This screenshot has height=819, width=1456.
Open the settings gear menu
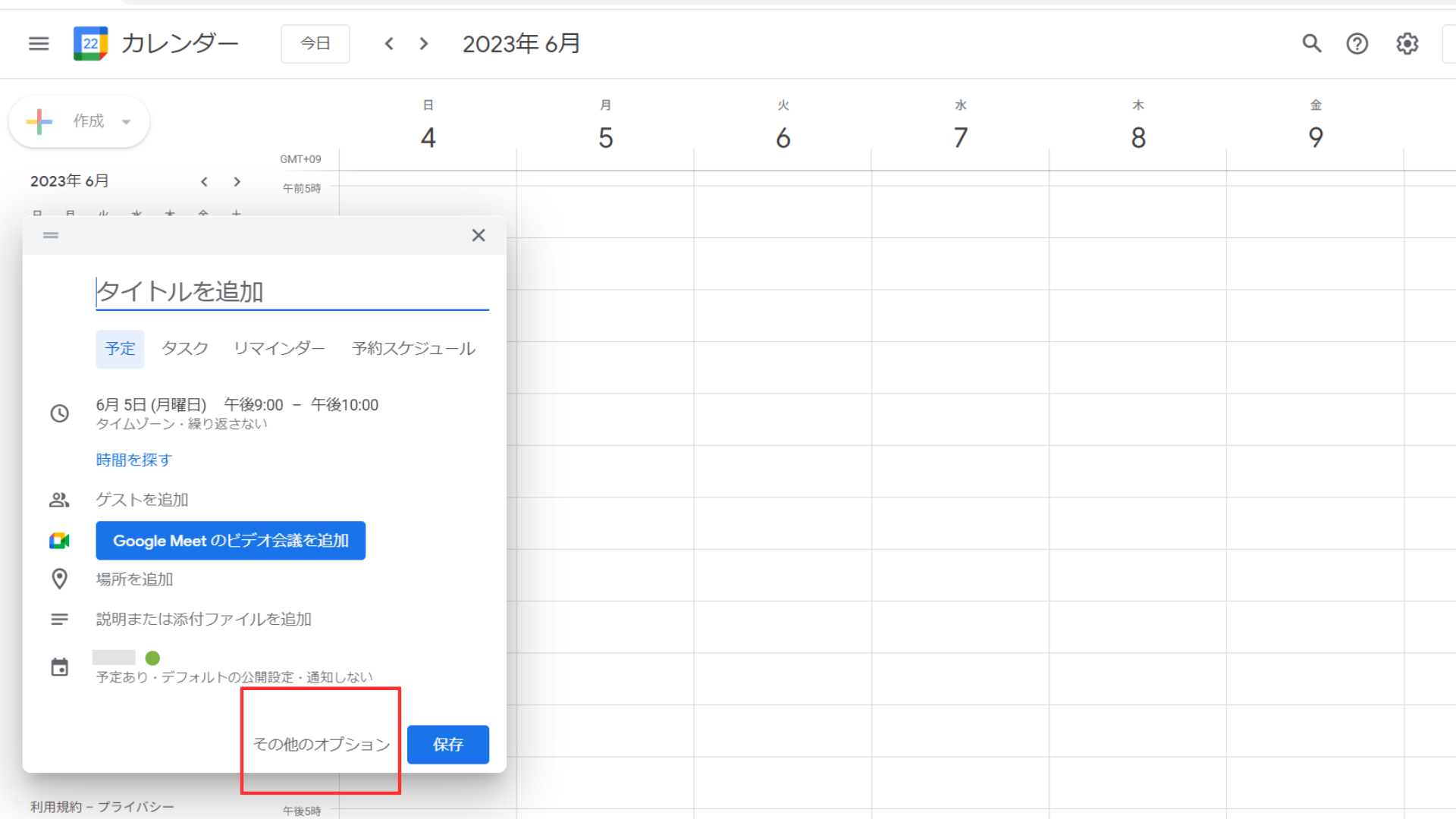1407,44
